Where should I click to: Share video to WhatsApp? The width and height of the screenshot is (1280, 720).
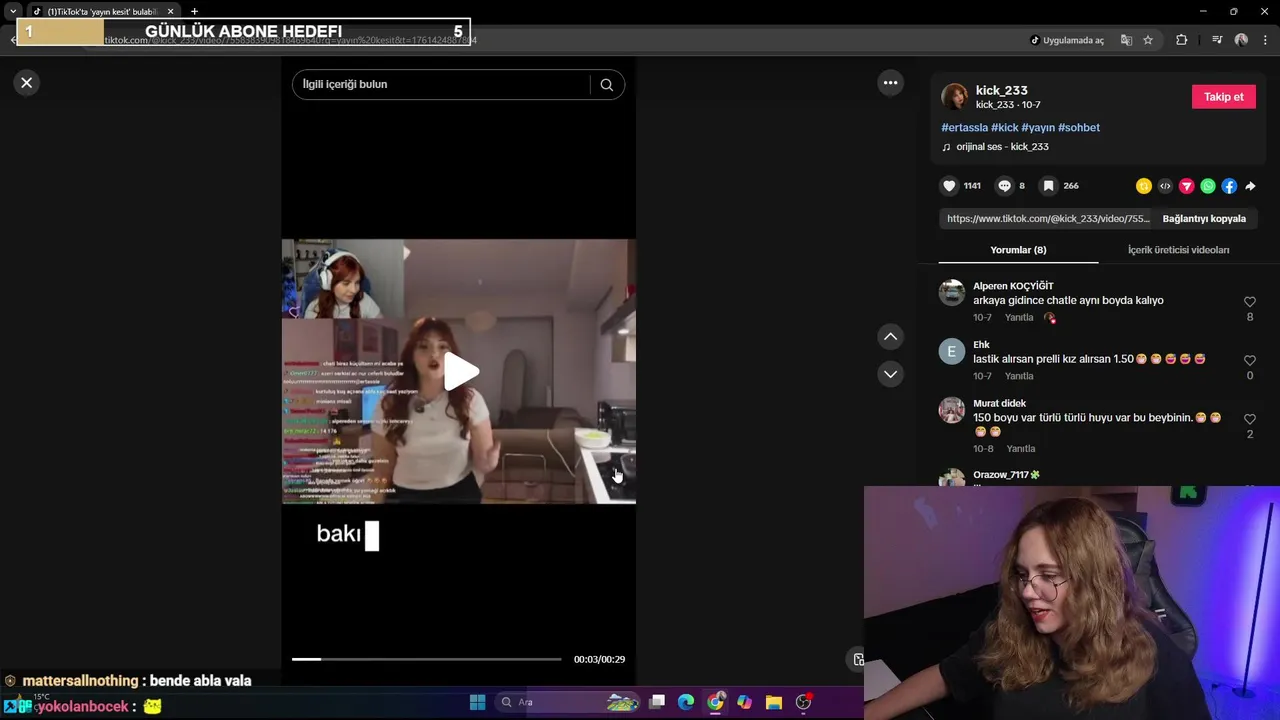[x=1208, y=186]
